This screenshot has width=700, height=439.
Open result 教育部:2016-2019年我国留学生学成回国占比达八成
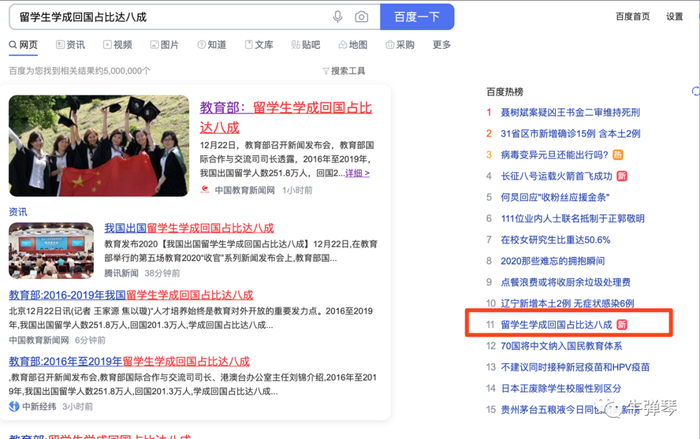pos(131,295)
